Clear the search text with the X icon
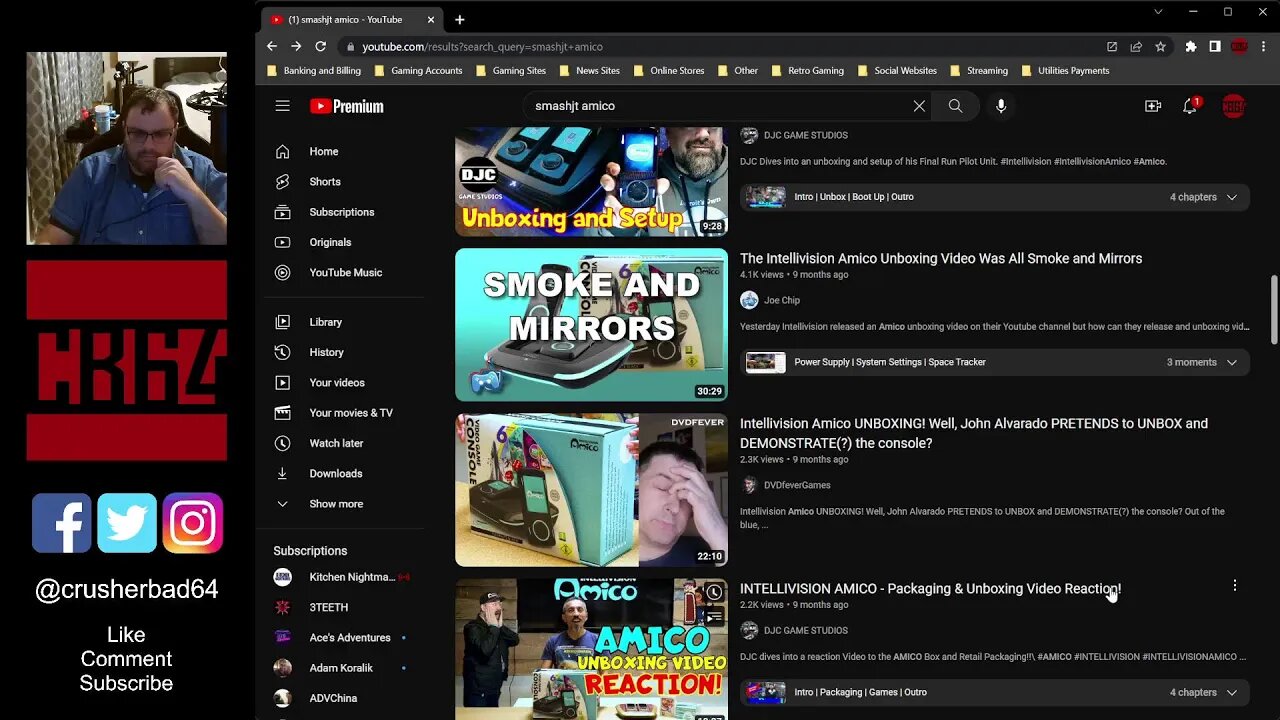 pyautogui.click(x=919, y=106)
